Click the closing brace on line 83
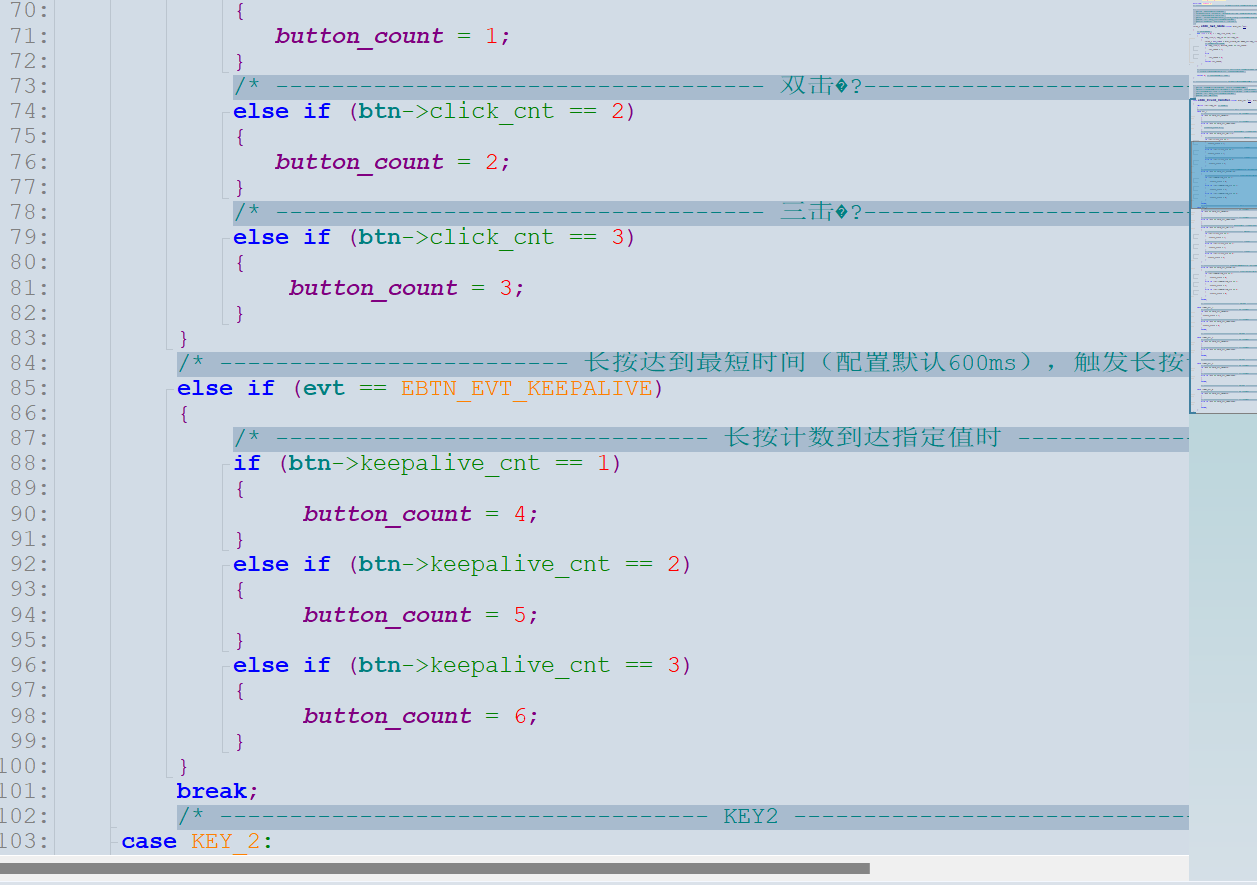This screenshot has width=1257, height=885. click(183, 338)
